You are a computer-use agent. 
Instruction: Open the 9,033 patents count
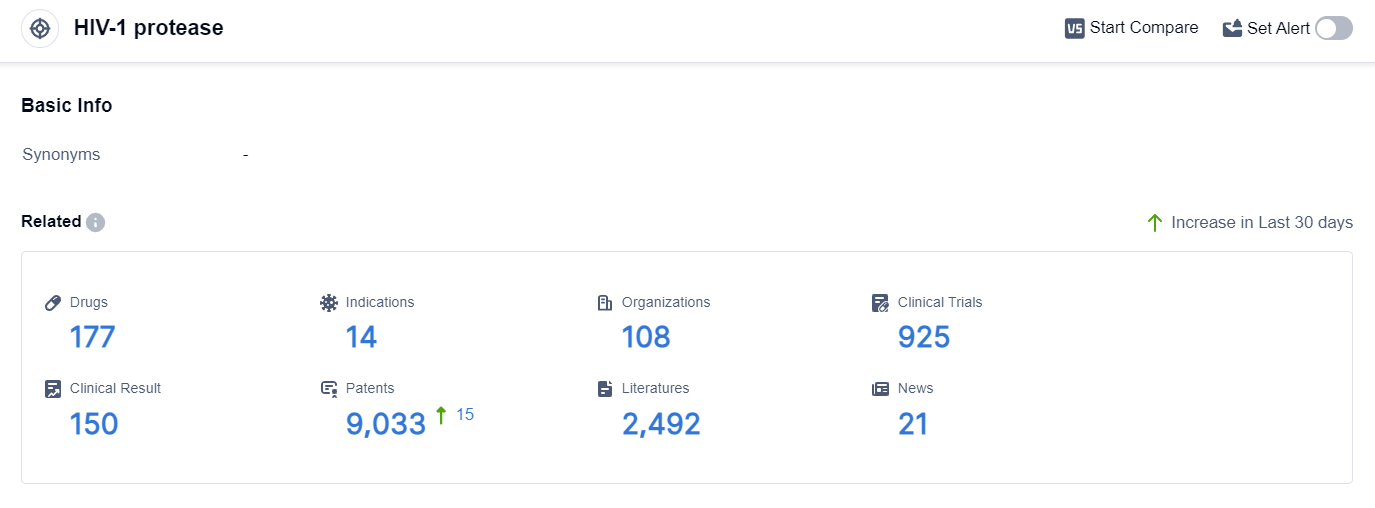[x=386, y=424]
